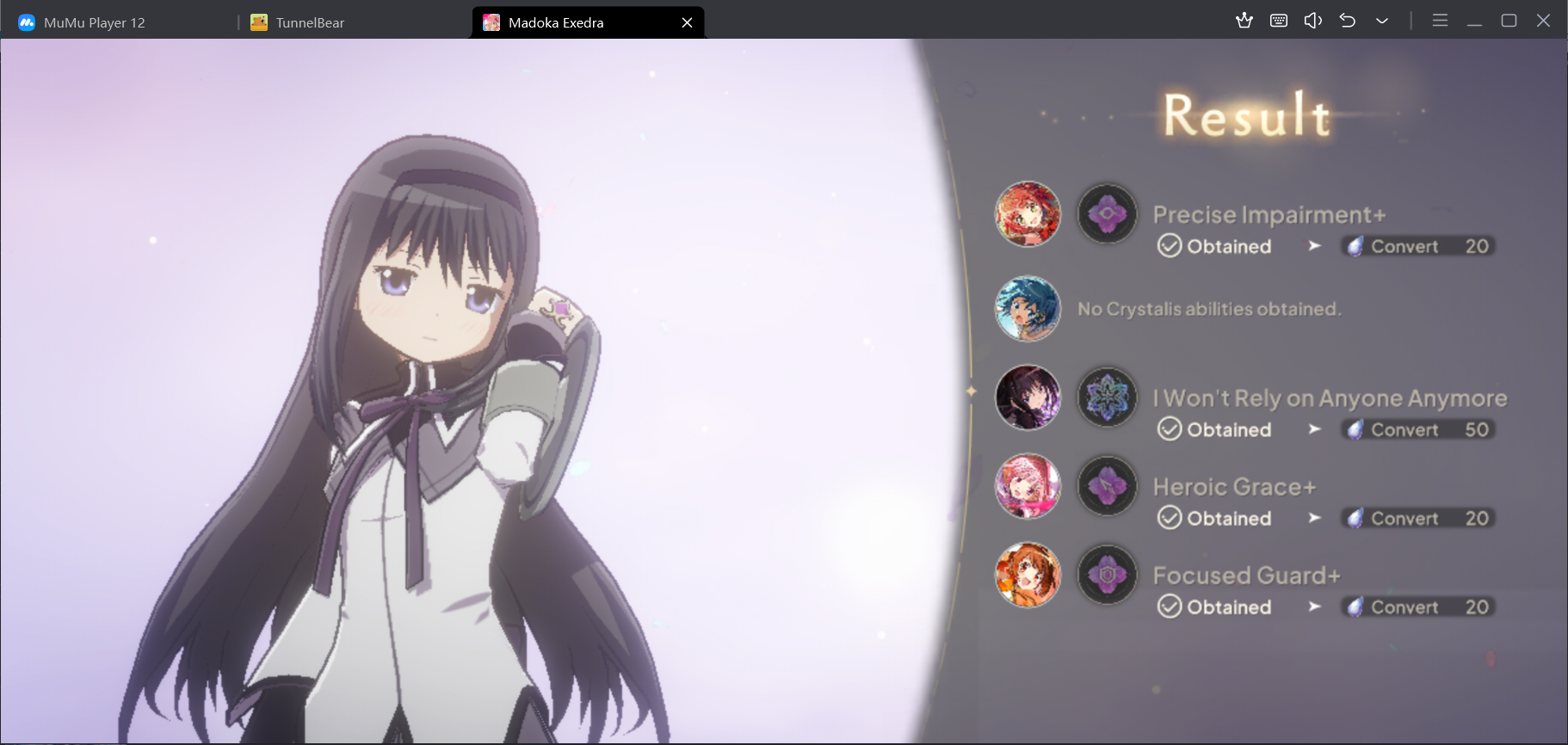The width and height of the screenshot is (1568, 745).
Task: Click the Precise Impairment+ crystalis icon
Action: click(x=1108, y=213)
